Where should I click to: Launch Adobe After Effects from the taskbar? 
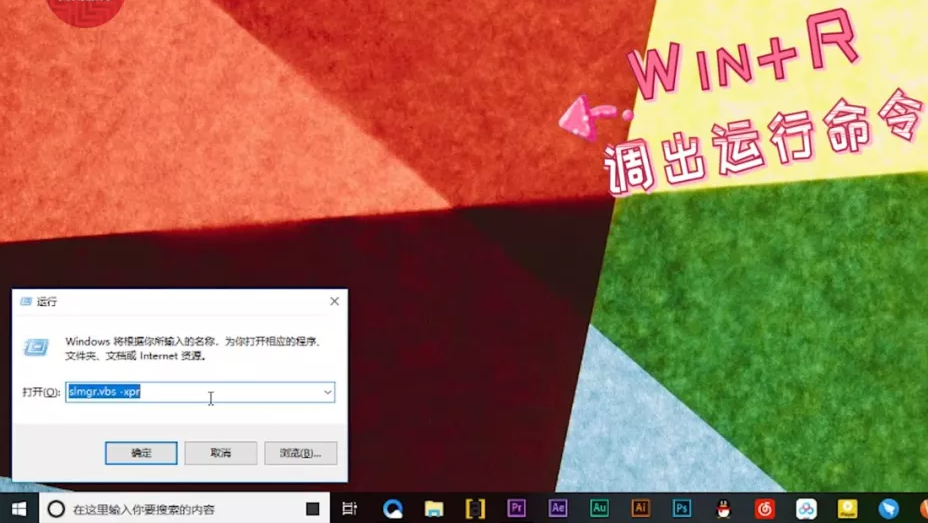(x=558, y=508)
